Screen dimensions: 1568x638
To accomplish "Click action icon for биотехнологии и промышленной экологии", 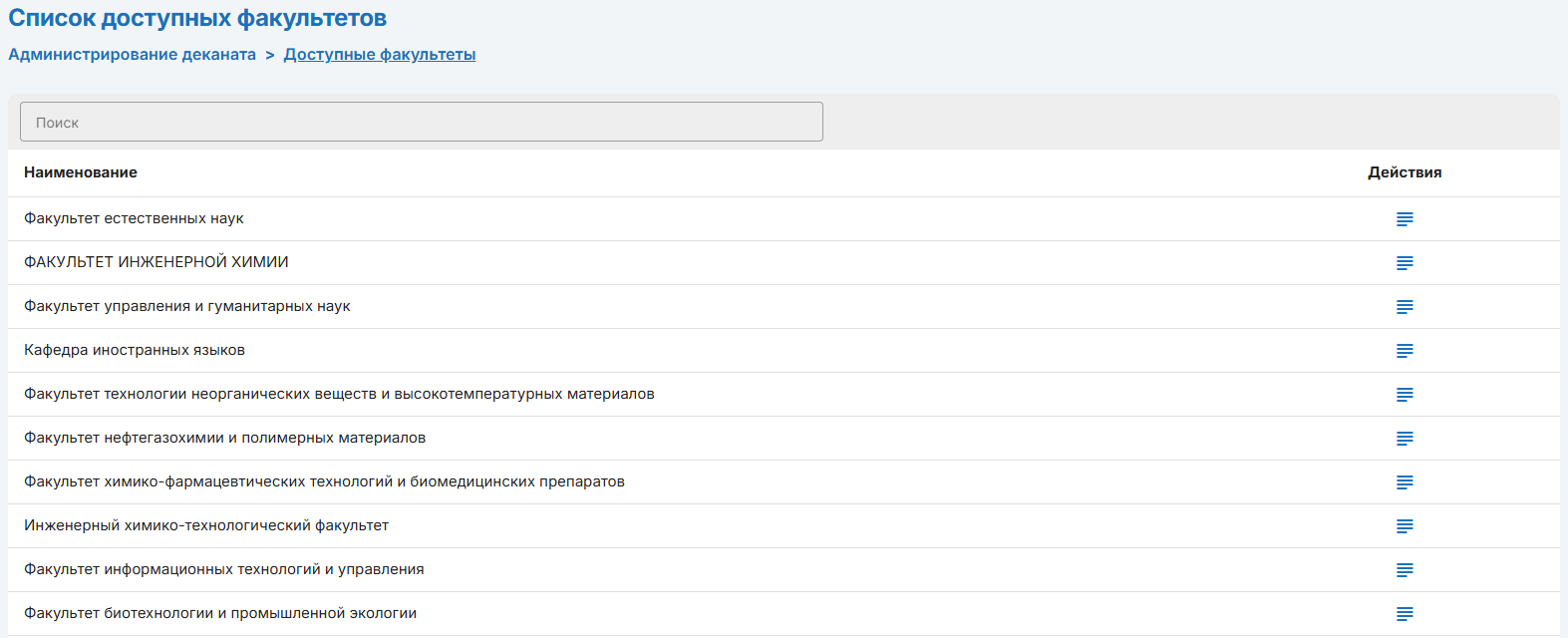I will coord(1405,614).
